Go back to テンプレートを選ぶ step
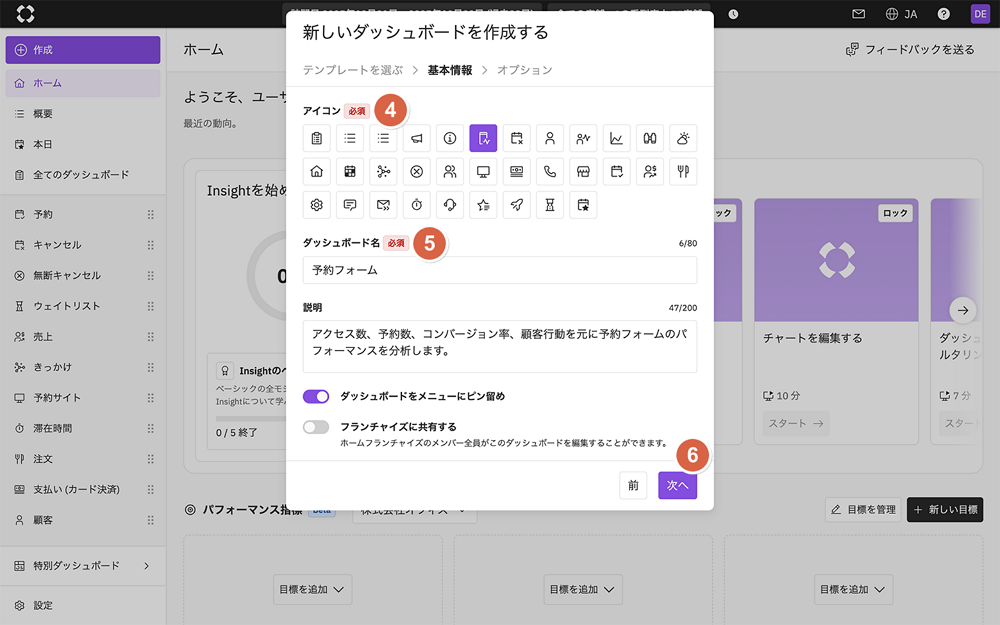The height and width of the screenshot is (625, 1000). click(353, 70)
